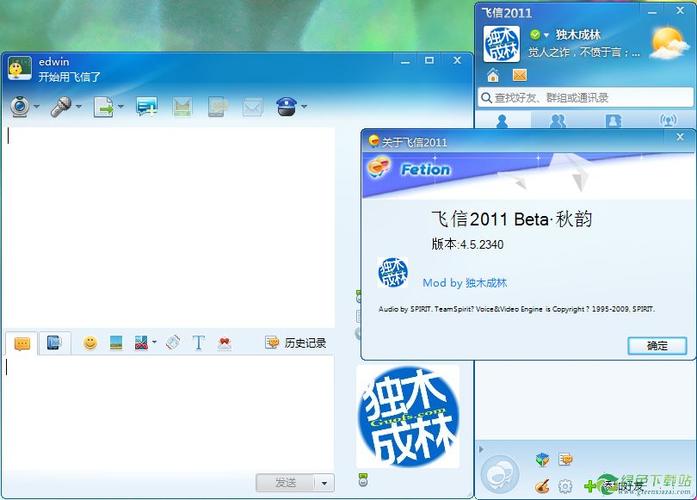Start a video call with the webcam icon
The width and height of the screenshot is (697, 500).
coord(20,107)
